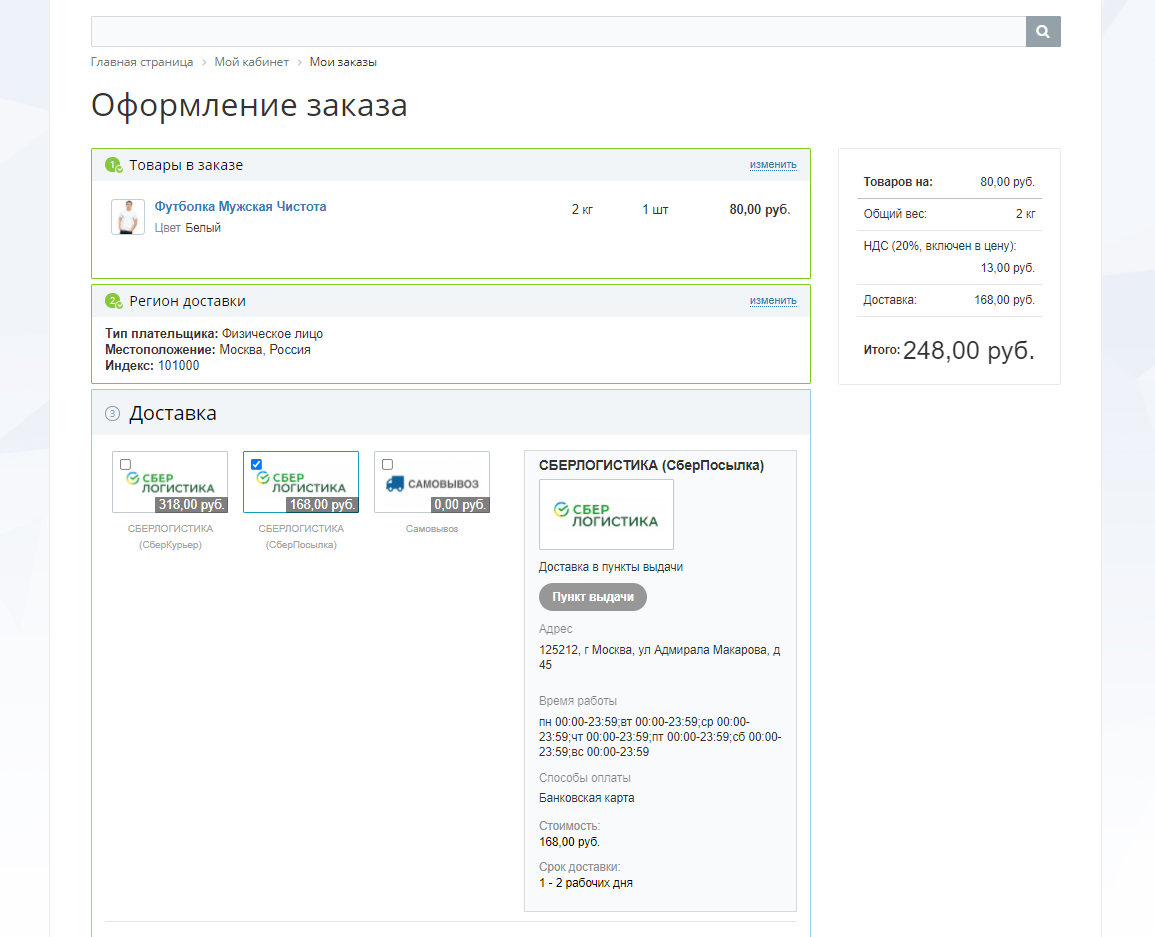Click the Пункт выдачи button
The width and height of the screenshot is (1155, 937).
click(x=593, y=597)
